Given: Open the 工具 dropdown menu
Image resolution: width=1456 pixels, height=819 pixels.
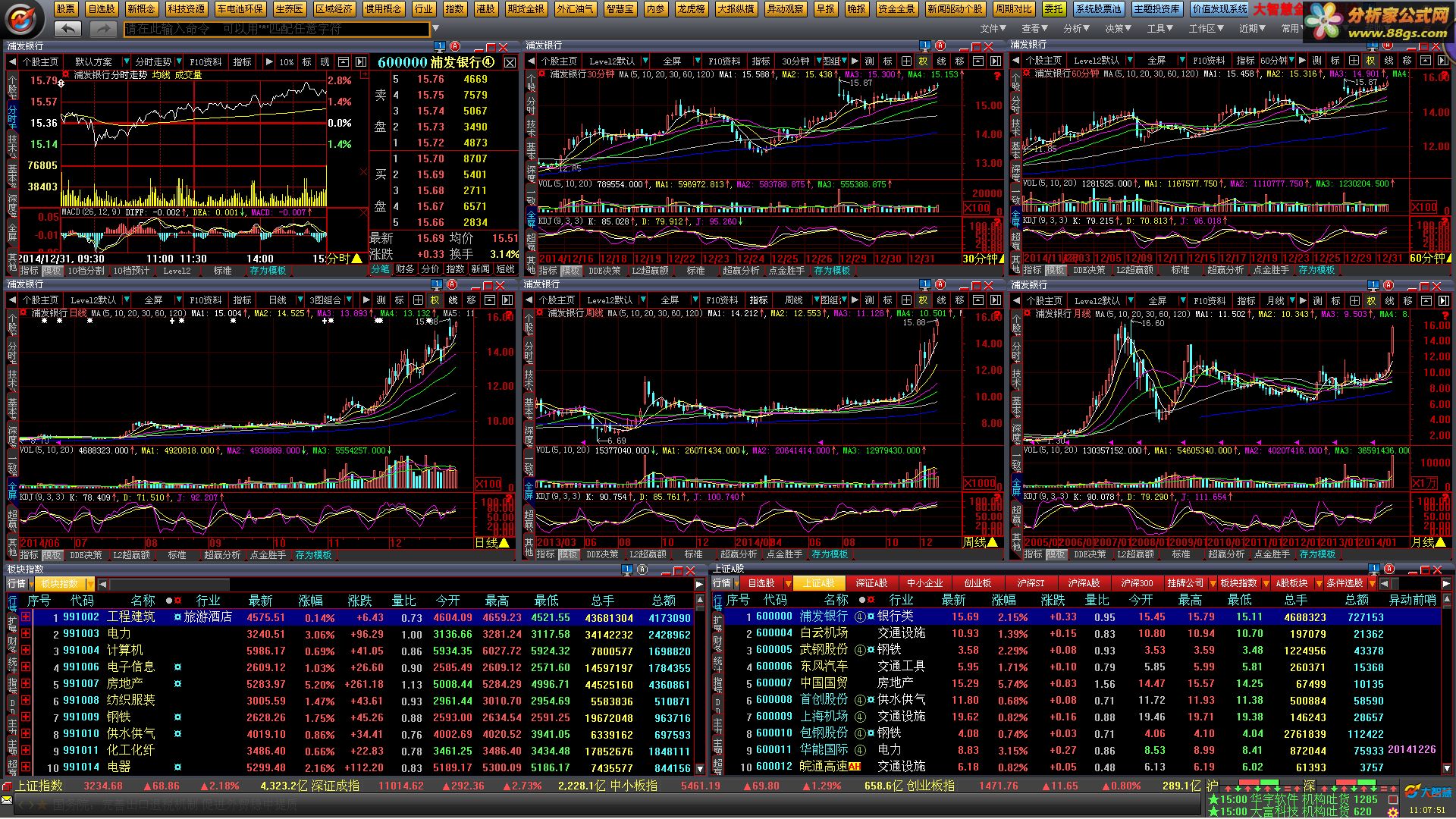Looking at the screenshot, I should tap(1160, 29).
